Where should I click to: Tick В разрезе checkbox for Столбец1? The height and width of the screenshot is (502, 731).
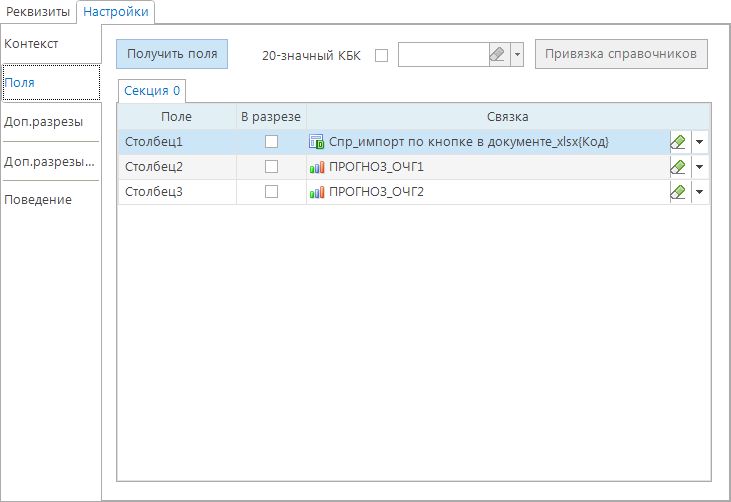[x=271, y=142]
